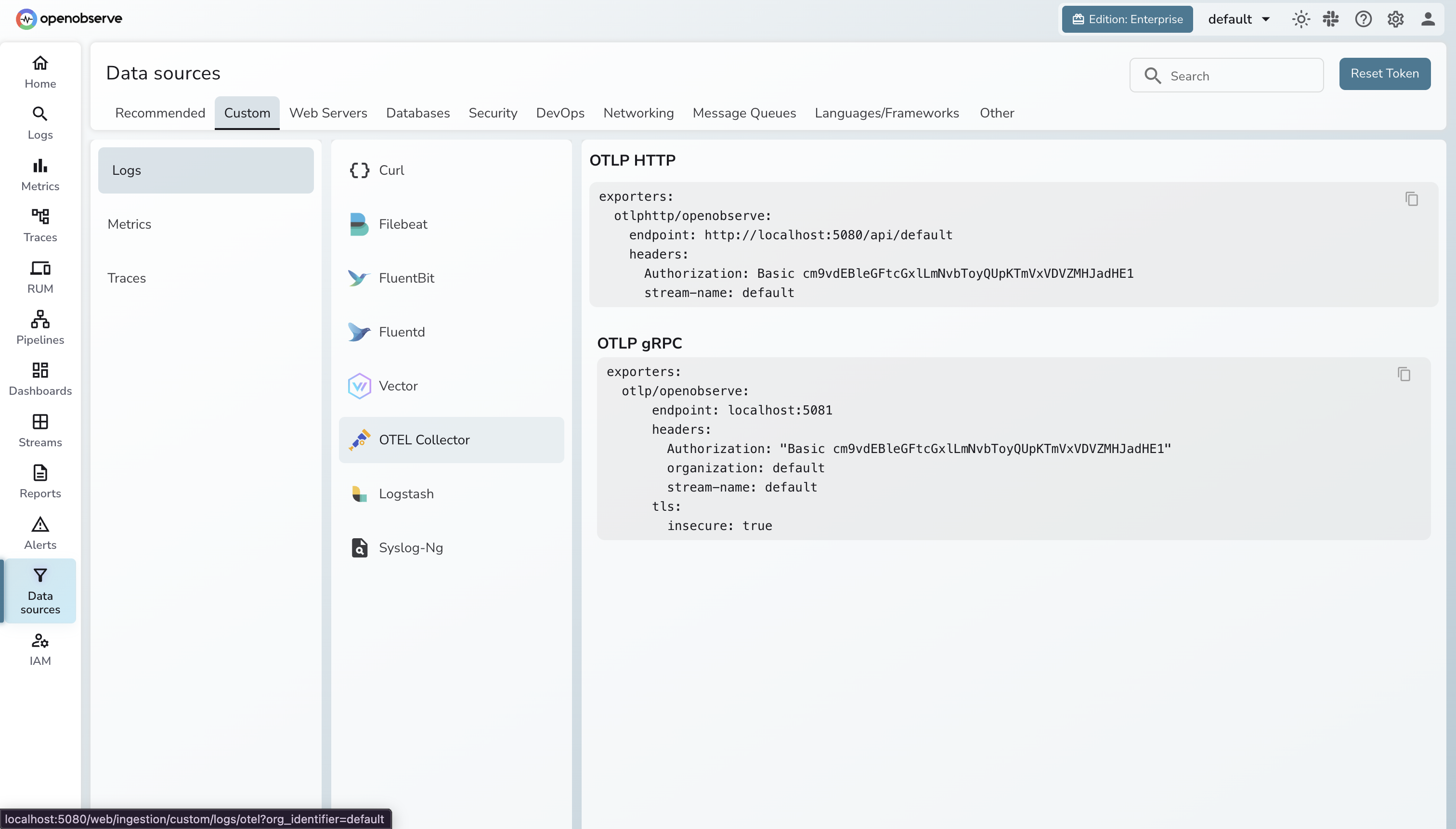The image size is (1456, 829).
Task: Copy the OTLP HTTP exporter config
Action: (1412, 199)
